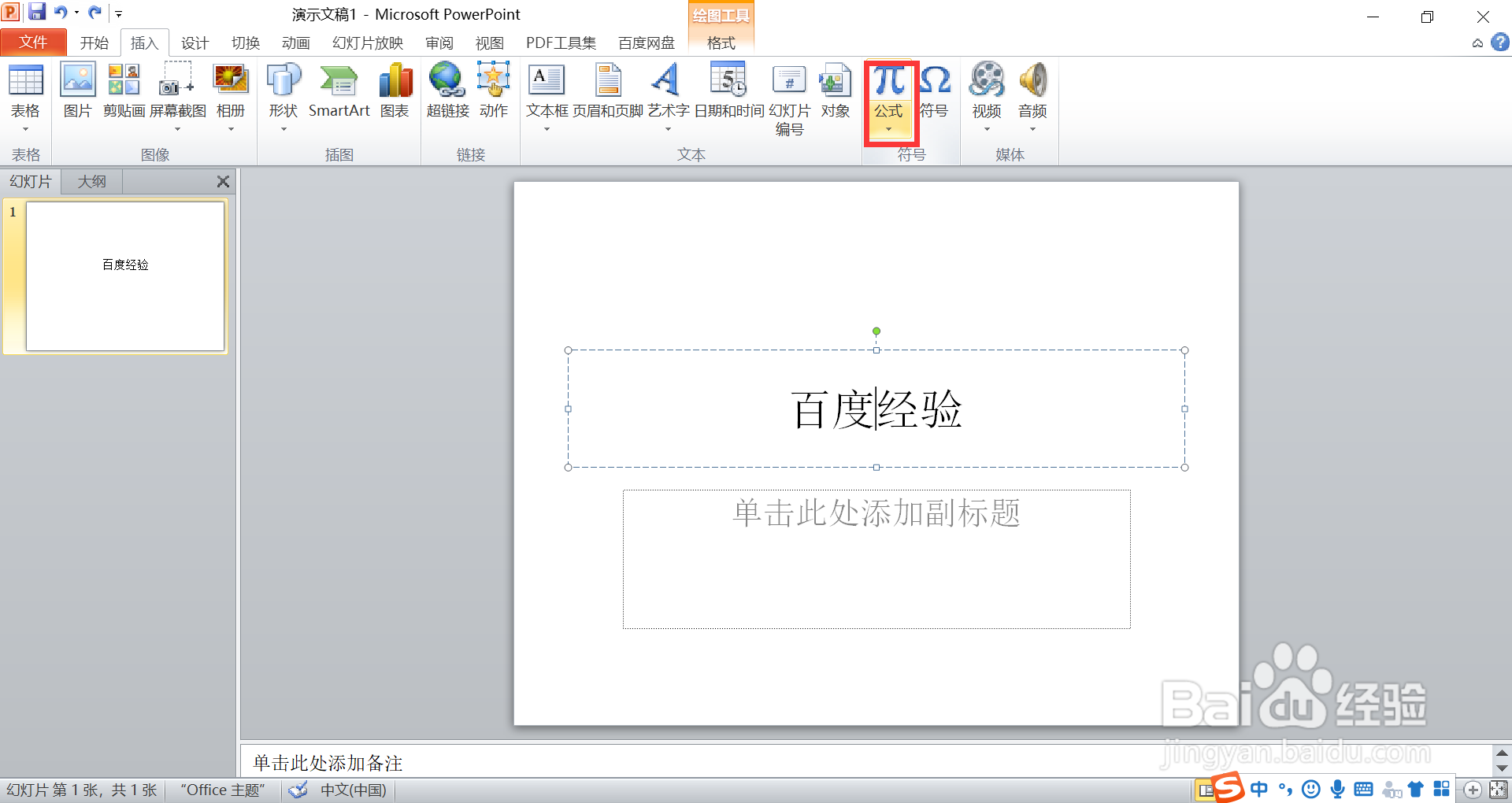
Task: Insert a picture with the 图片 icon
Action: (78, 80)
